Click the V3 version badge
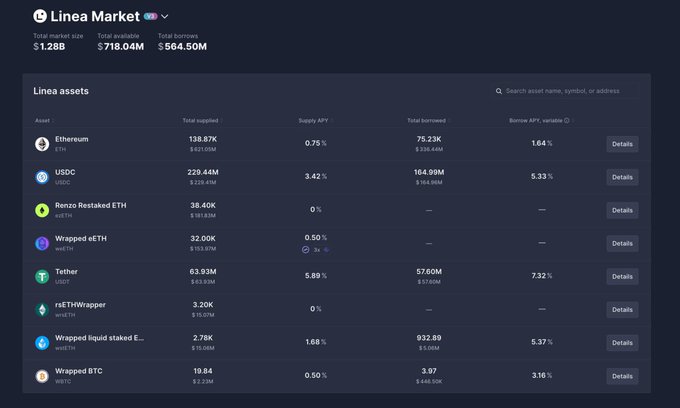 150,16
